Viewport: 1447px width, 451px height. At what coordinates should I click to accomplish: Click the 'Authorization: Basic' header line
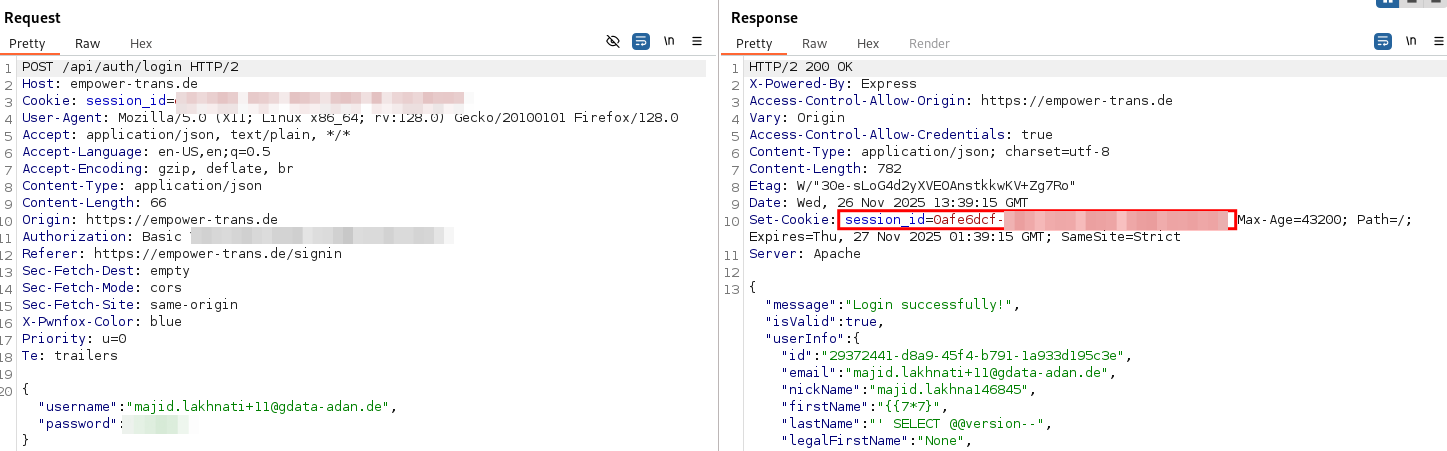[102, 237]
